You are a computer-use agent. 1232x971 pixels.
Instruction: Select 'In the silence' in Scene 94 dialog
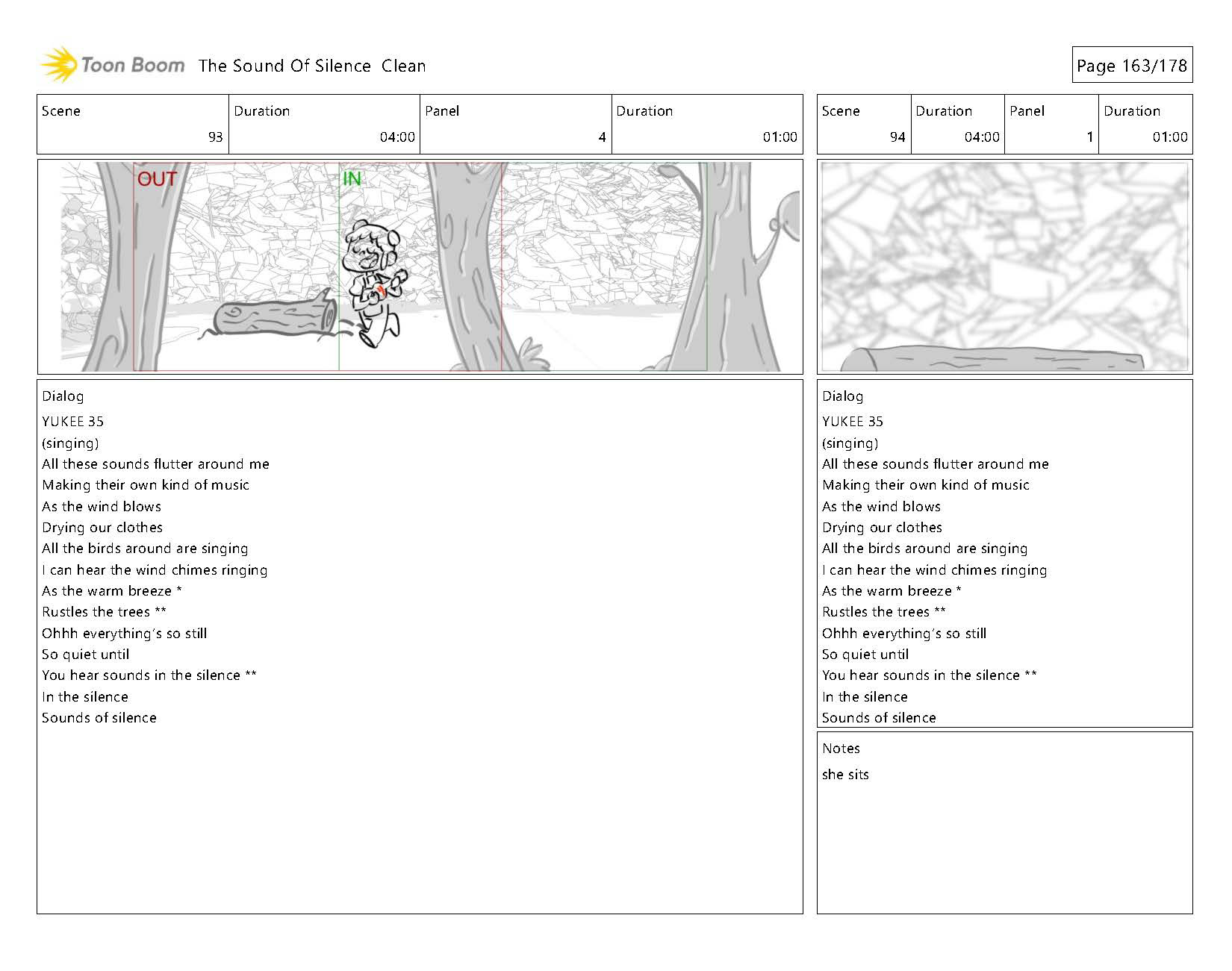pyautogui.click(x=865, y=696)
